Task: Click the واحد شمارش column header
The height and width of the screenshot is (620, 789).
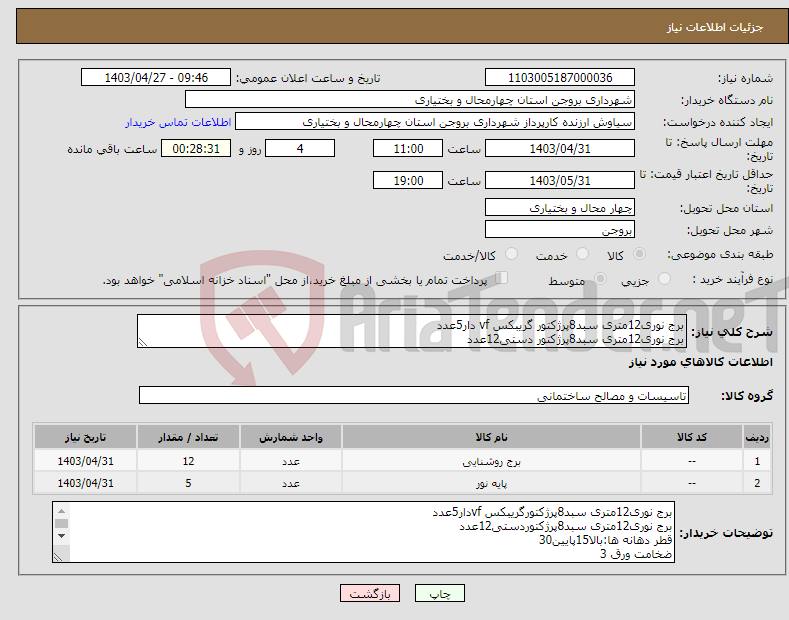Action: pos(291,437)
